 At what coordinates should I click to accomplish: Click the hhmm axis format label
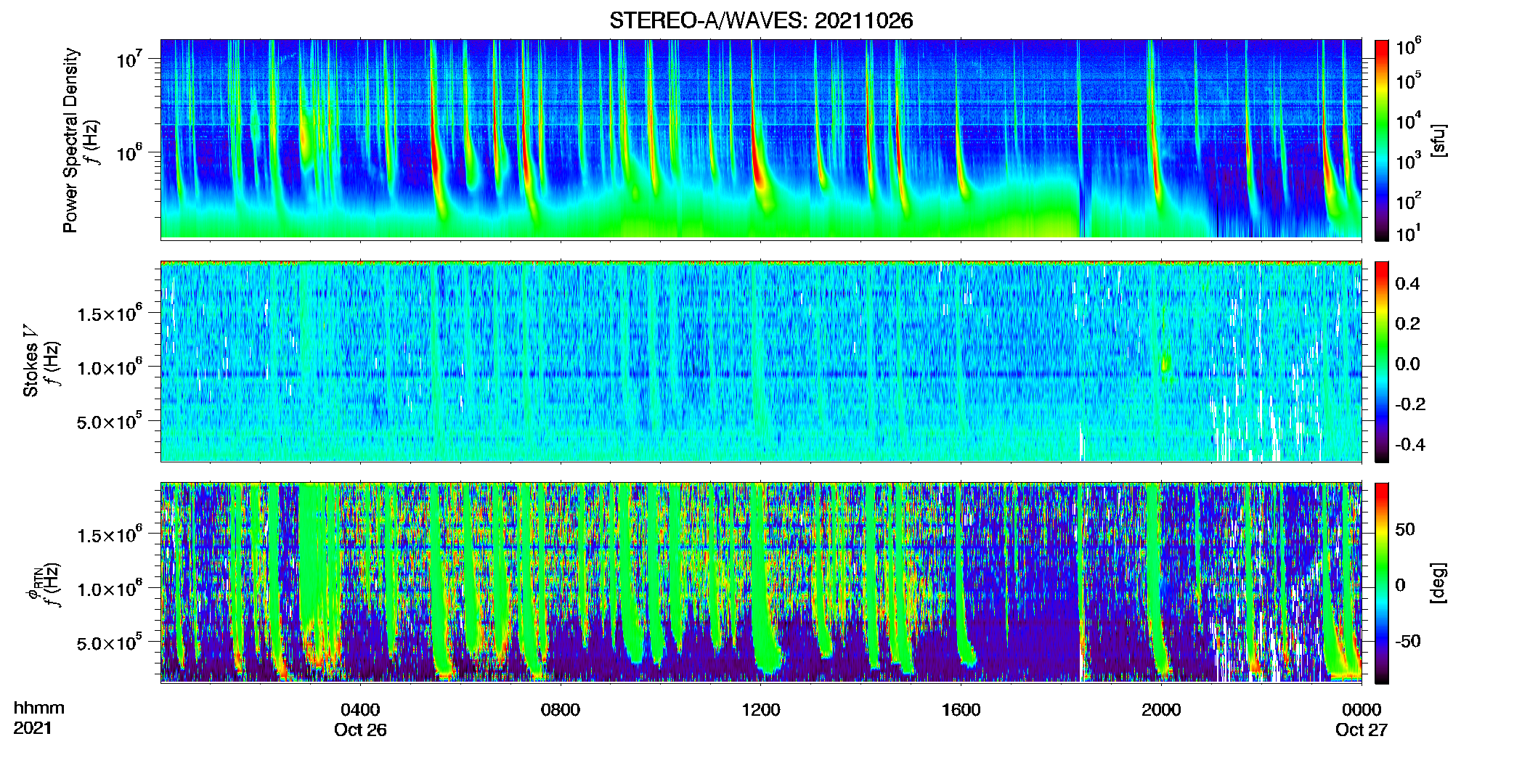[x=39, y=708]
